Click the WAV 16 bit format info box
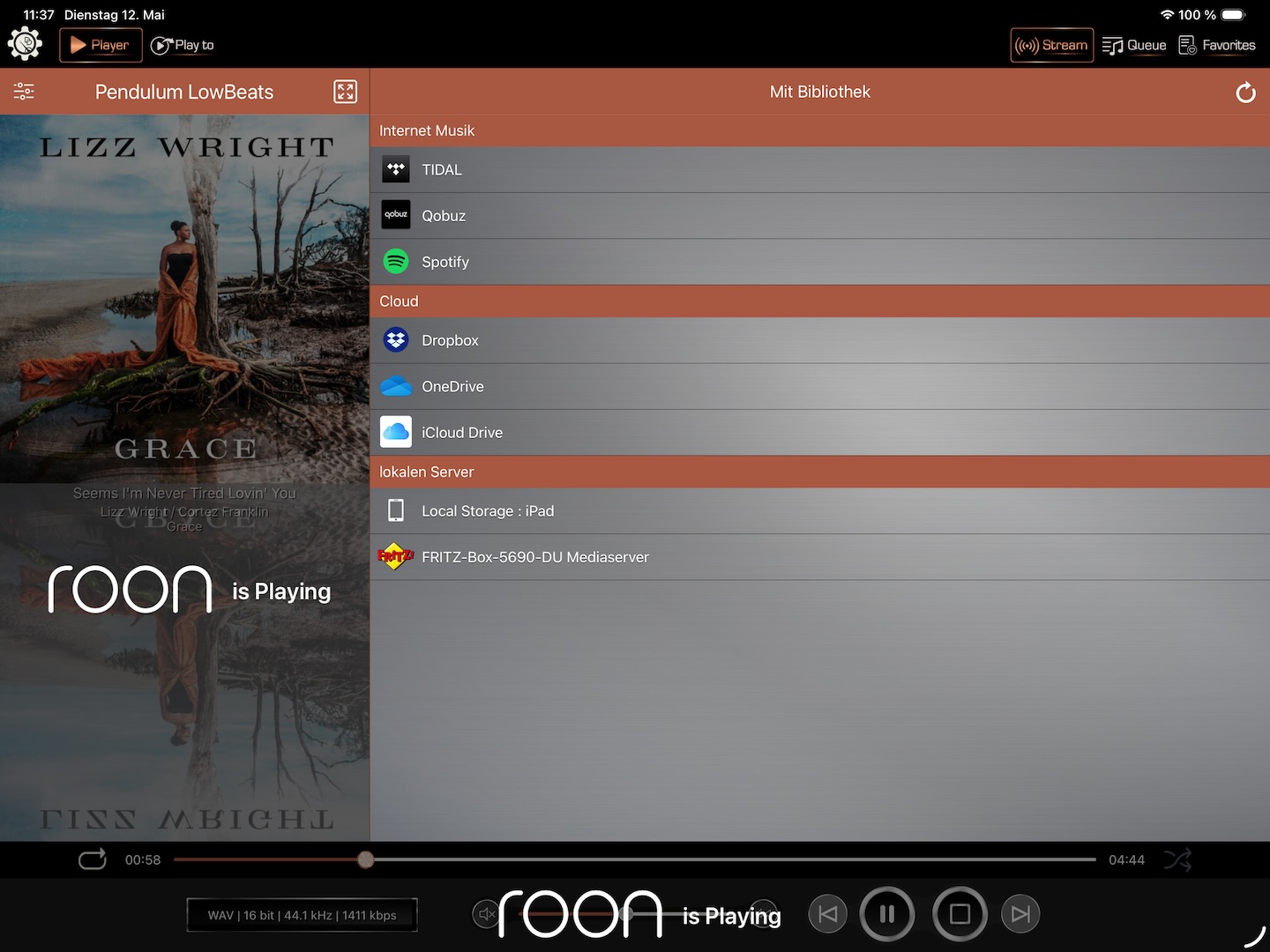1270x952 pixels. point(302,915)
